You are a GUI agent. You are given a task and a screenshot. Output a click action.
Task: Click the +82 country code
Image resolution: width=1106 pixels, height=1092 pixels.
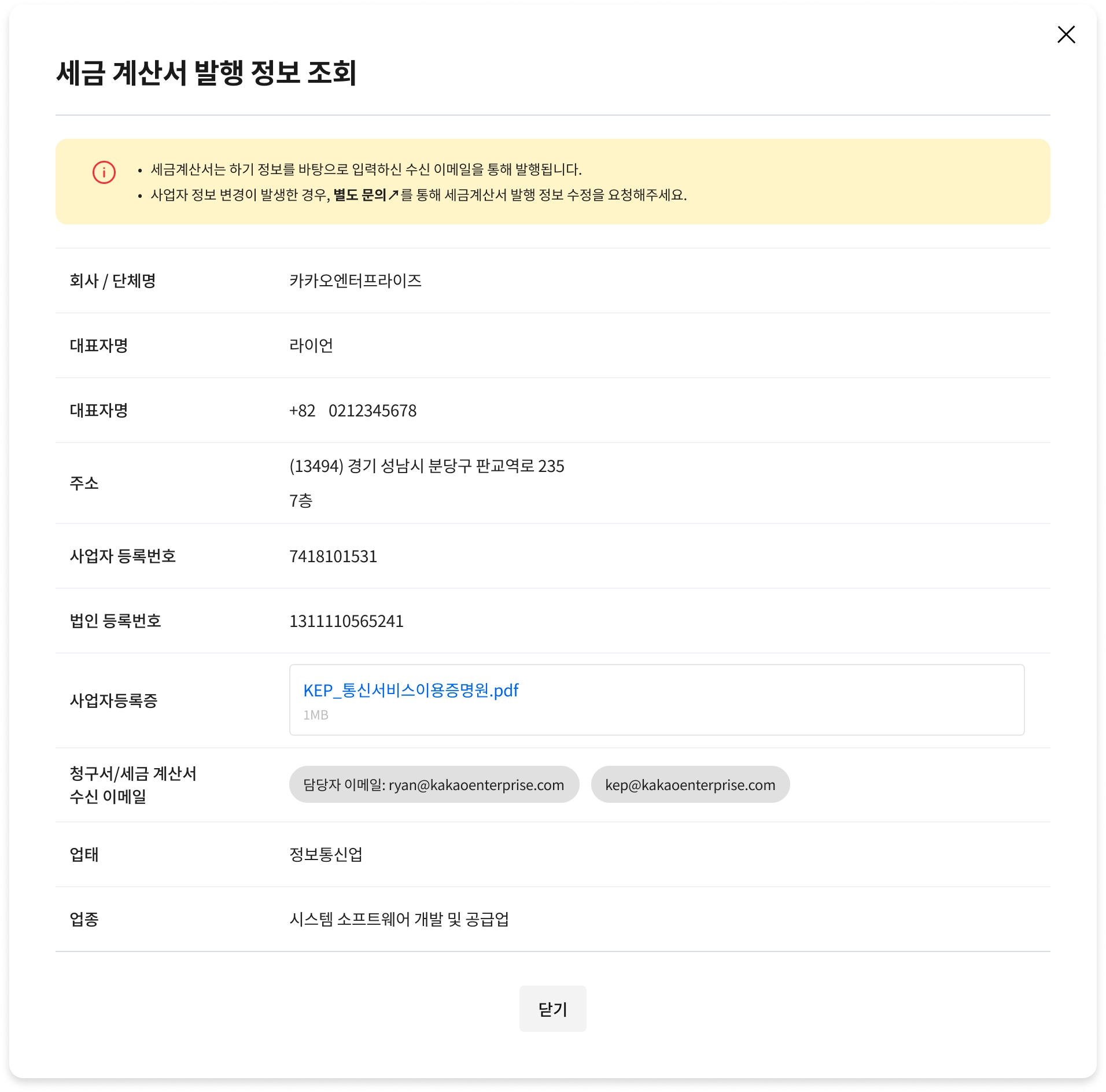coord(302,411)
